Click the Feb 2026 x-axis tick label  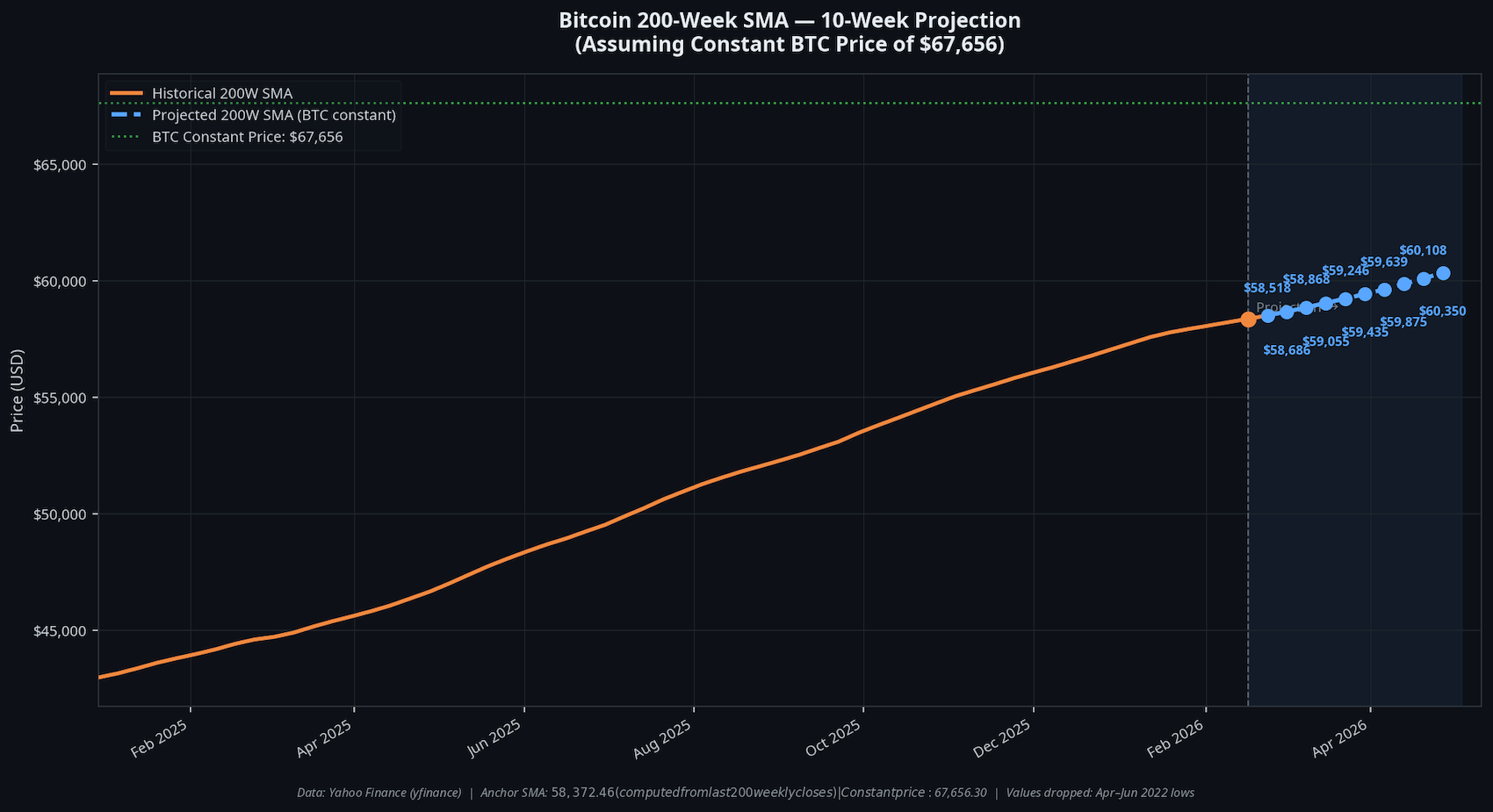(x=1177, y=739)
